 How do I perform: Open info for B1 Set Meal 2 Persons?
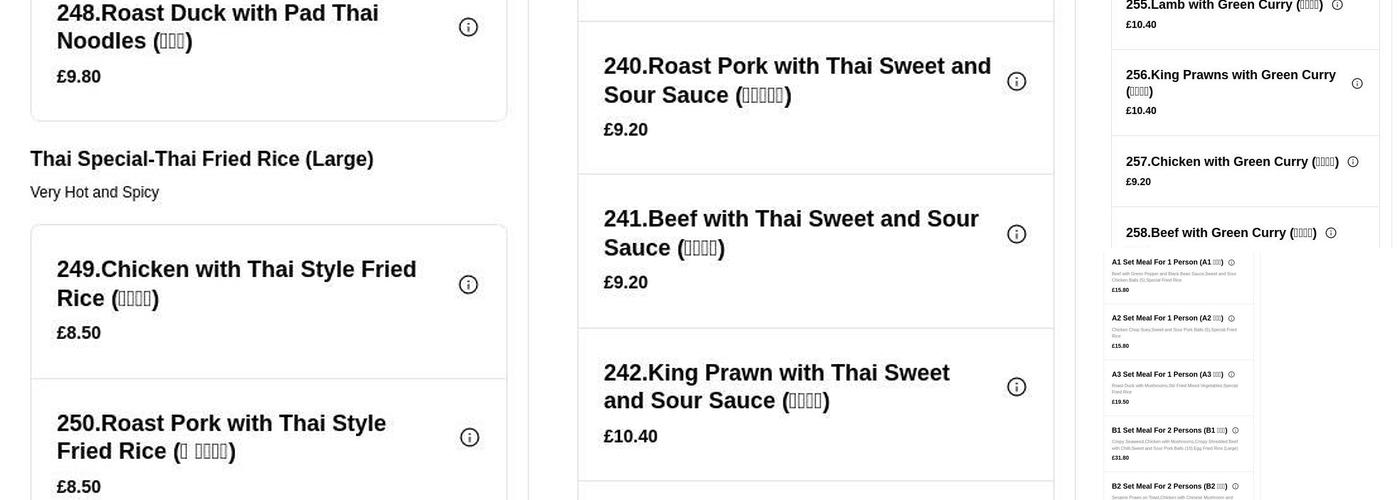(1235, 431)
